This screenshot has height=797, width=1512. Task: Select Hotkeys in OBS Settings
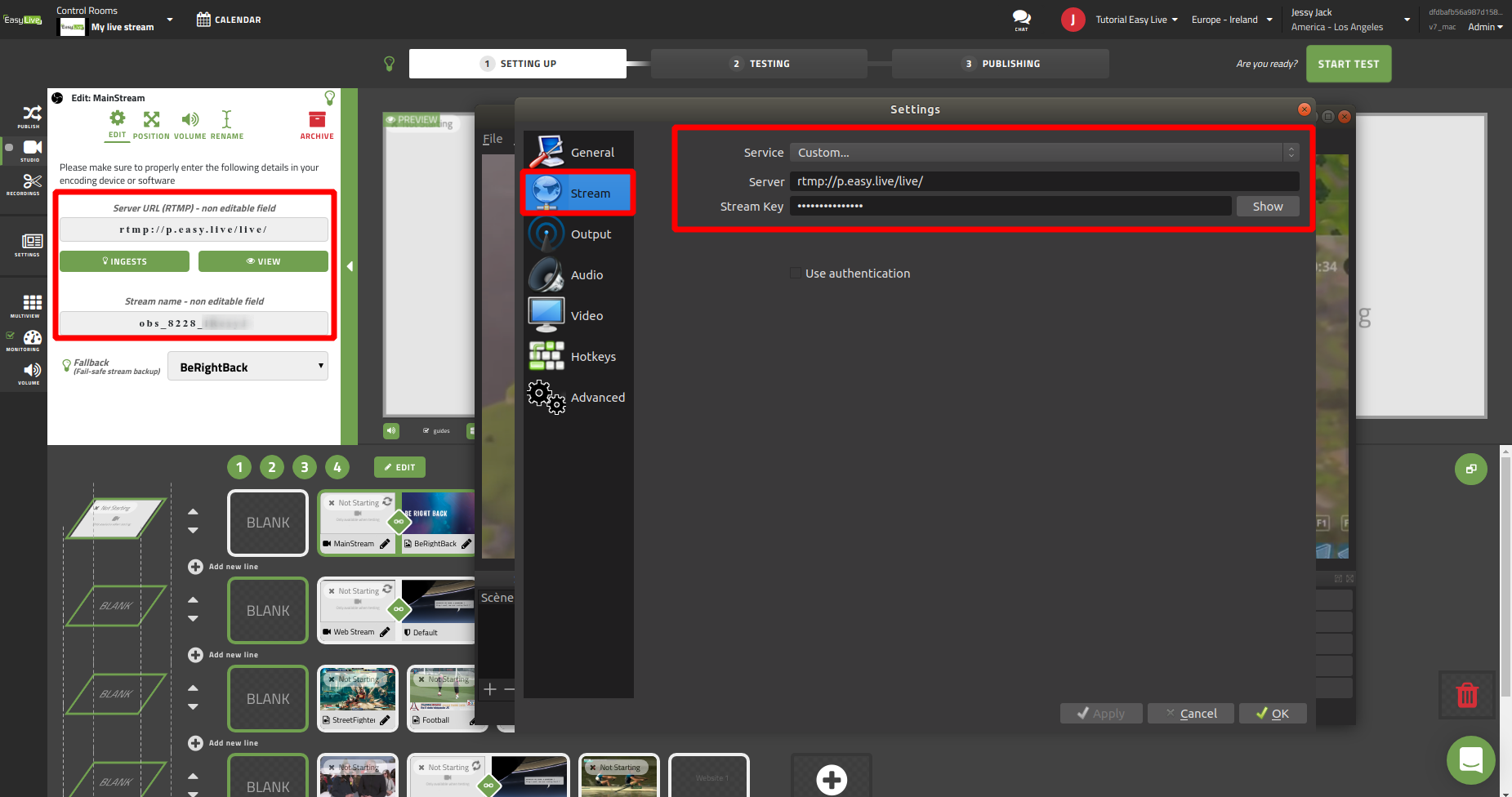[578, 356]
